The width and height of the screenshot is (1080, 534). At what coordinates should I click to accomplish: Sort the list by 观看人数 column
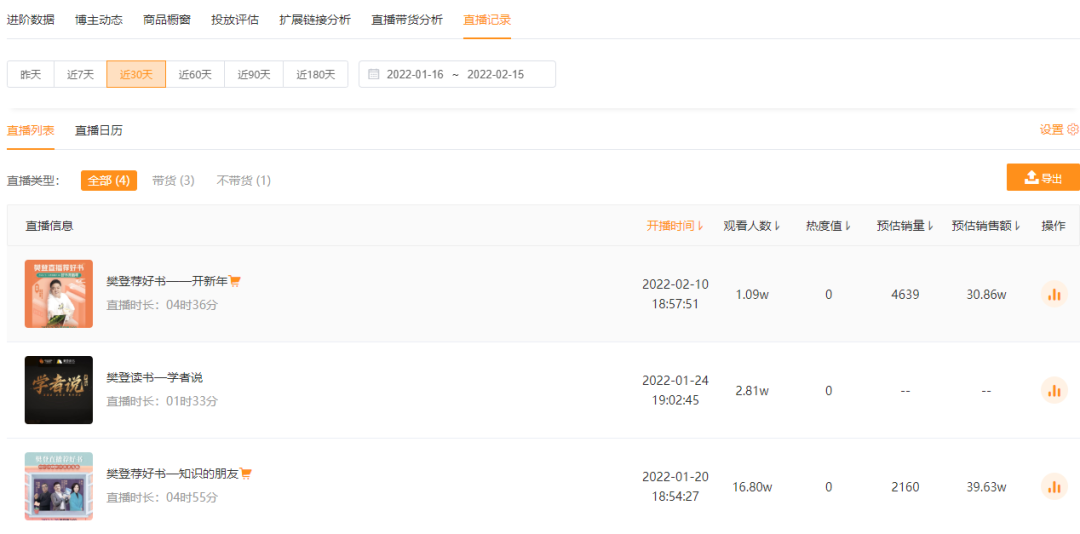click(x=751, y=226)
